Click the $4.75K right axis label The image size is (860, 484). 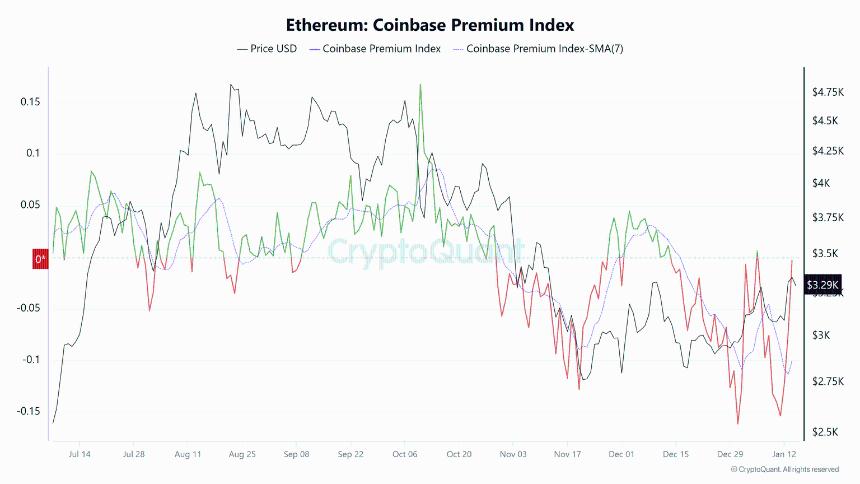(x=828, y=92)
